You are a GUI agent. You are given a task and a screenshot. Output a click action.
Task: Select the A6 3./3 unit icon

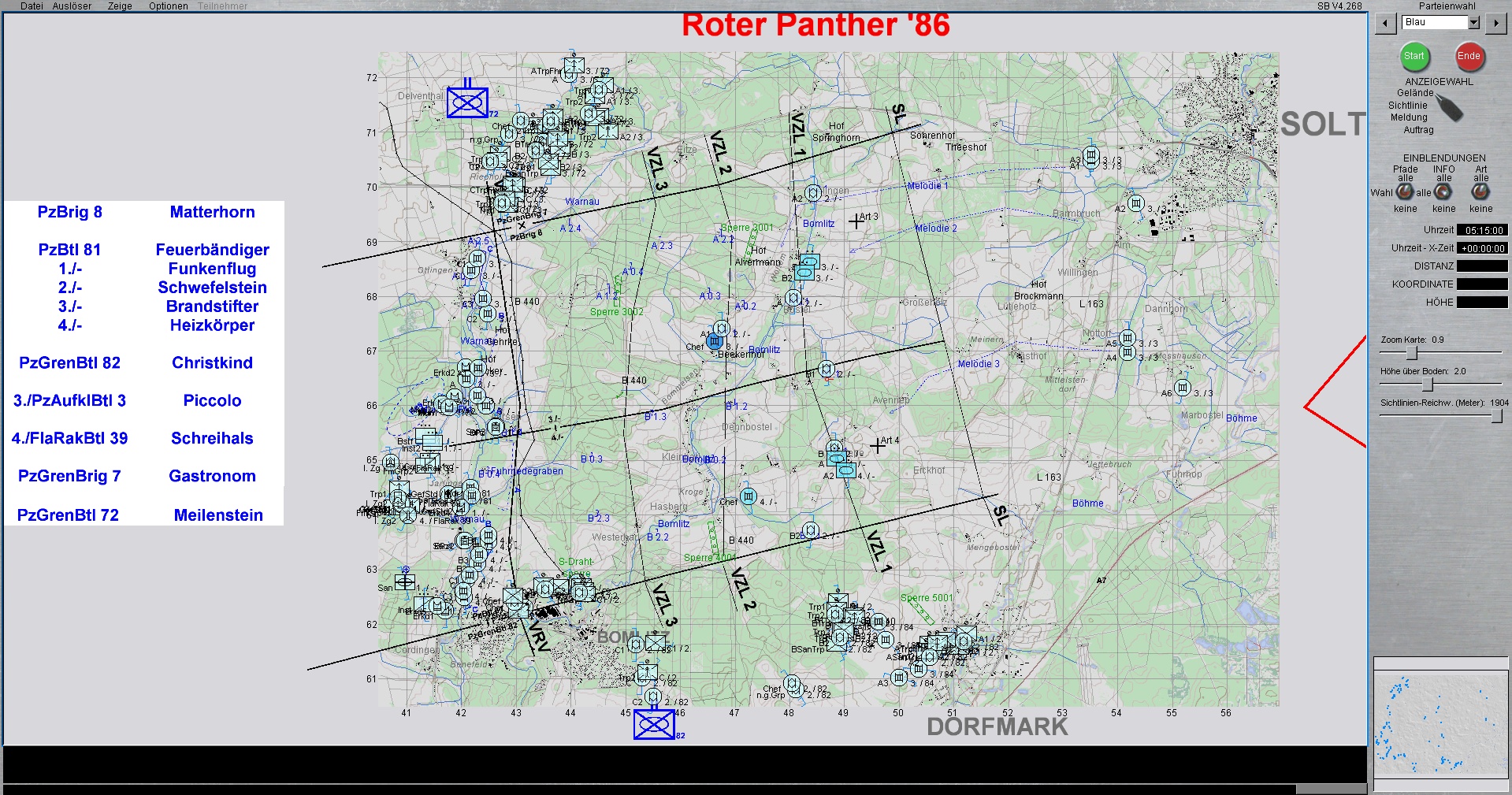click(1182, 387)
